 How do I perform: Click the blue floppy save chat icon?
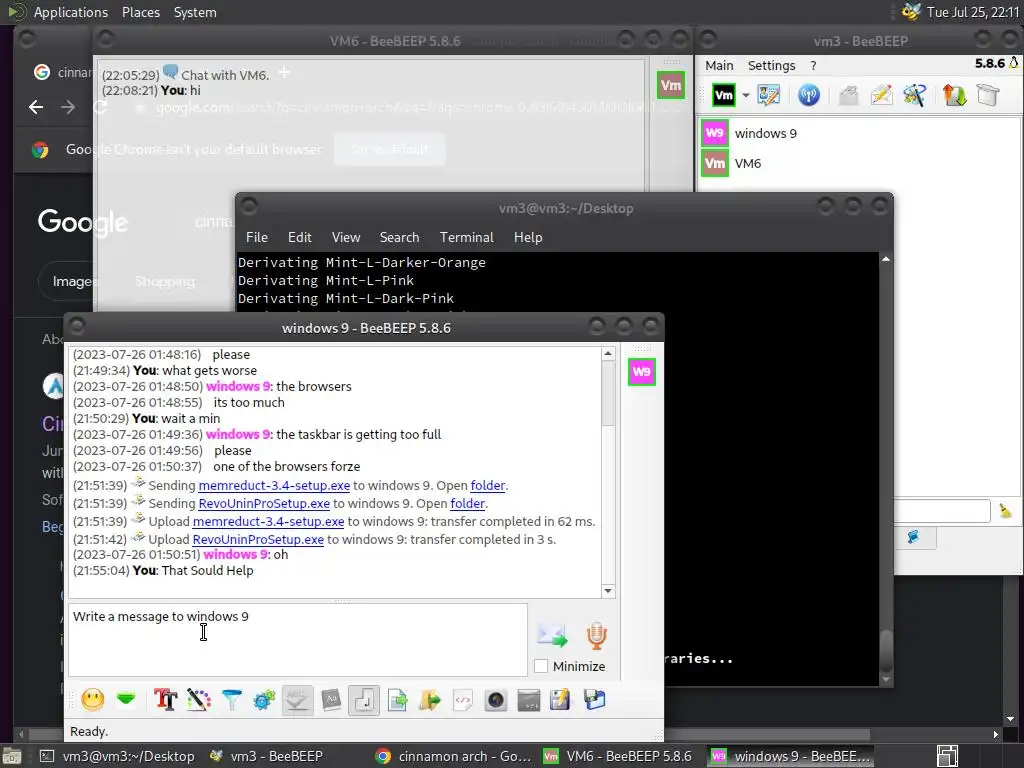pyautogui.click(x=594, y=700)
